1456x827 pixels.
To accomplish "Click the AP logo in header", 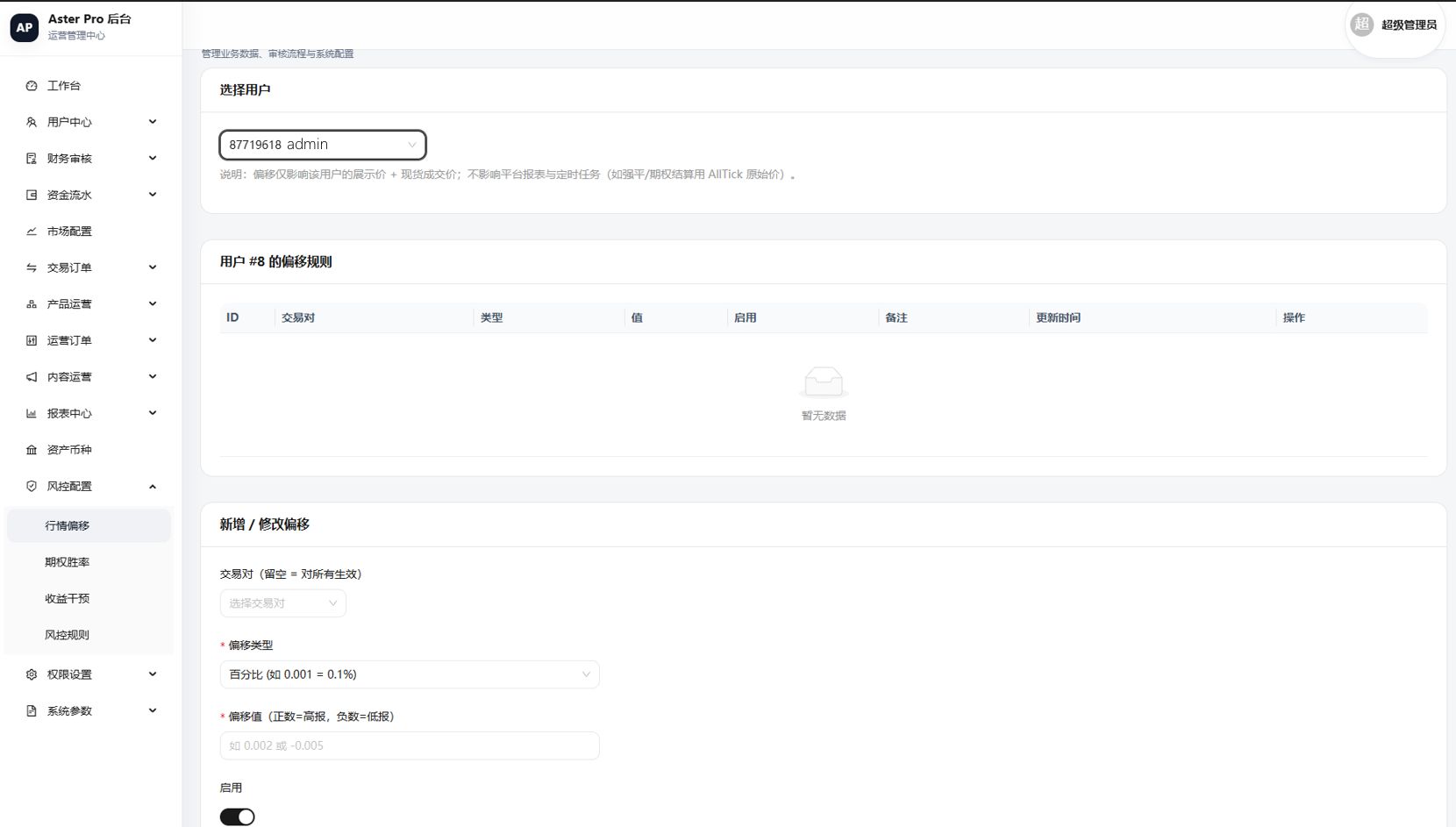I will coord(25,27).
